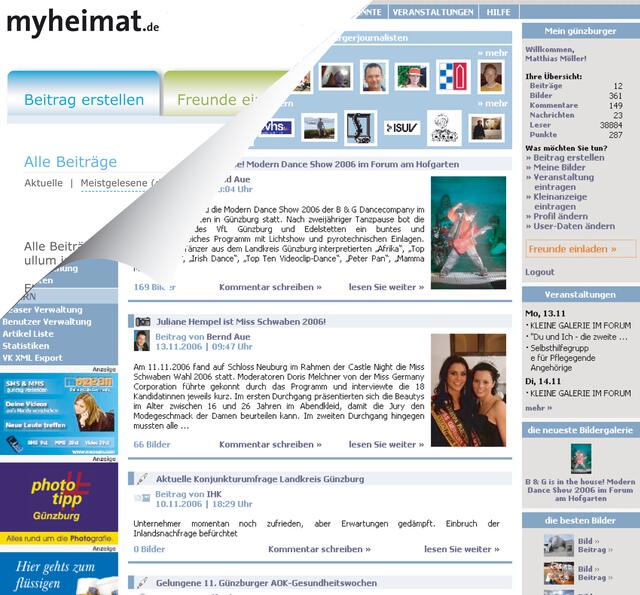Image resolution: width=640 pixels, height=595 pixels.
Task: Open the VERANSTALTUNGEN menu item
Action: coord(433,12)
